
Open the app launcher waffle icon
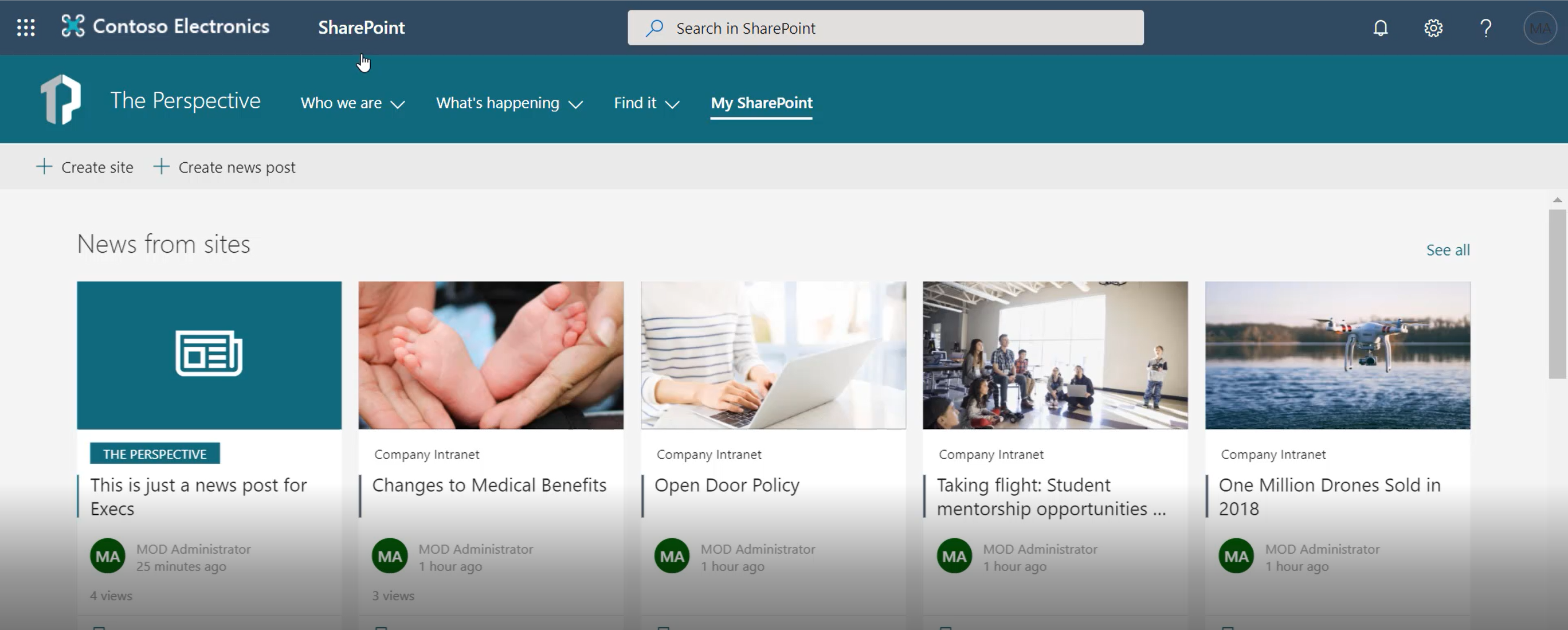point(26,28)
